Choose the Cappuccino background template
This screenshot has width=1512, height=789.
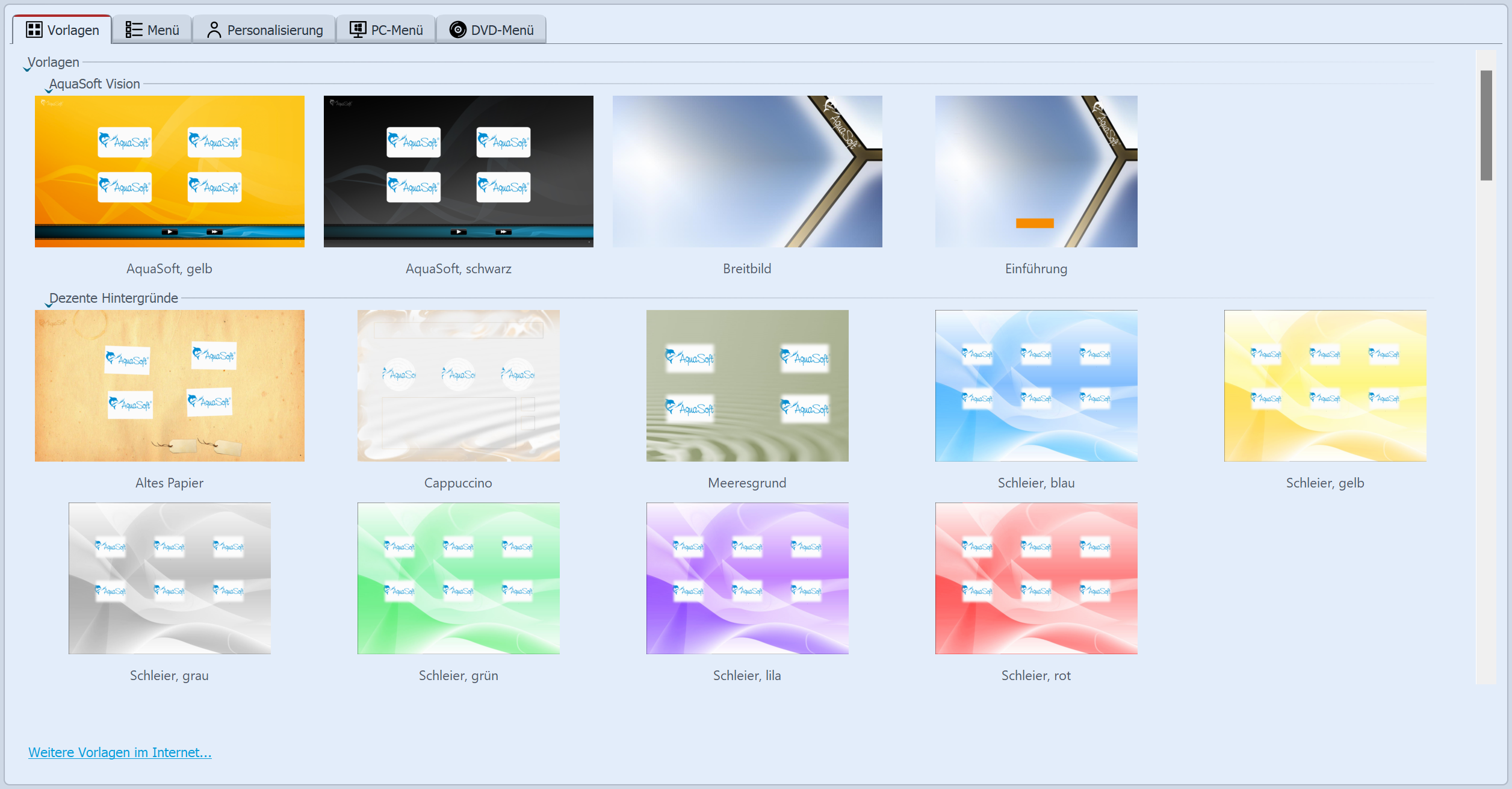point(458,386)
